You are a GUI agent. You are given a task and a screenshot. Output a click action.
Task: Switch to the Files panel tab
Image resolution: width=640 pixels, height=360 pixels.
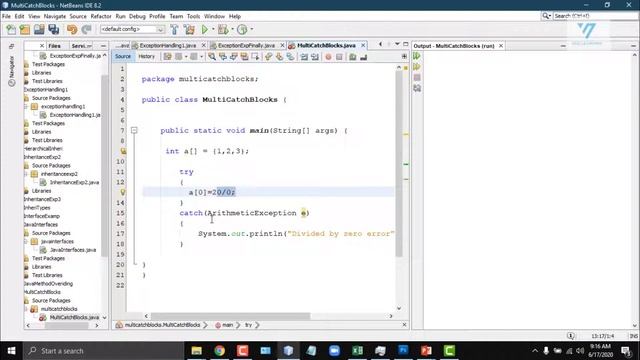(54, 46)
